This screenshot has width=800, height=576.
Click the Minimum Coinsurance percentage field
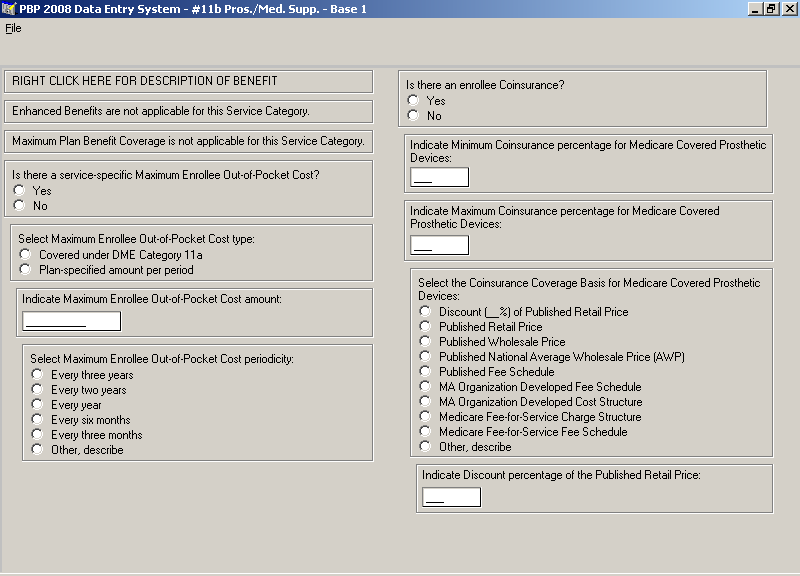[439, 178]
